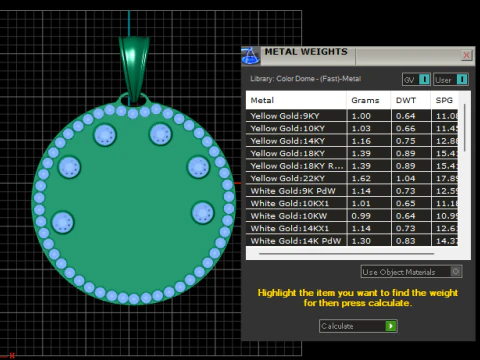Click the green arrow on Calculate

pos(390,326)
